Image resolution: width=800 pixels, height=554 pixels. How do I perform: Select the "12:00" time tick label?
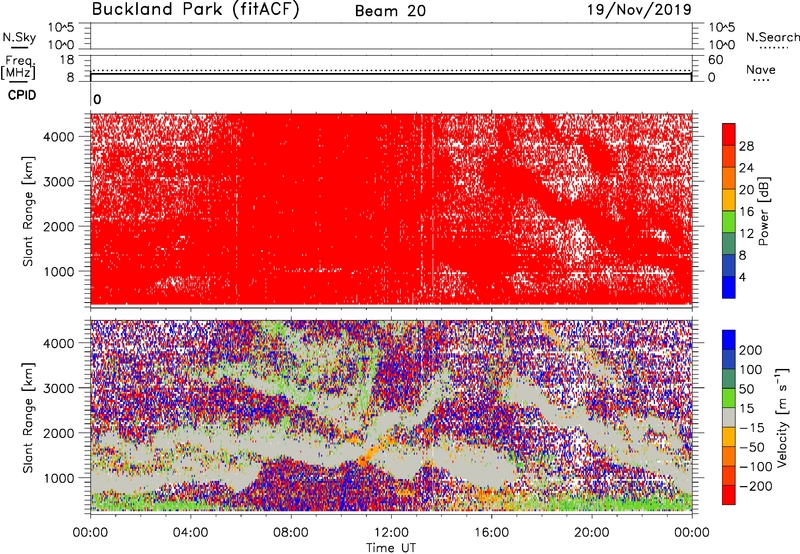click(x=391, y=533)
